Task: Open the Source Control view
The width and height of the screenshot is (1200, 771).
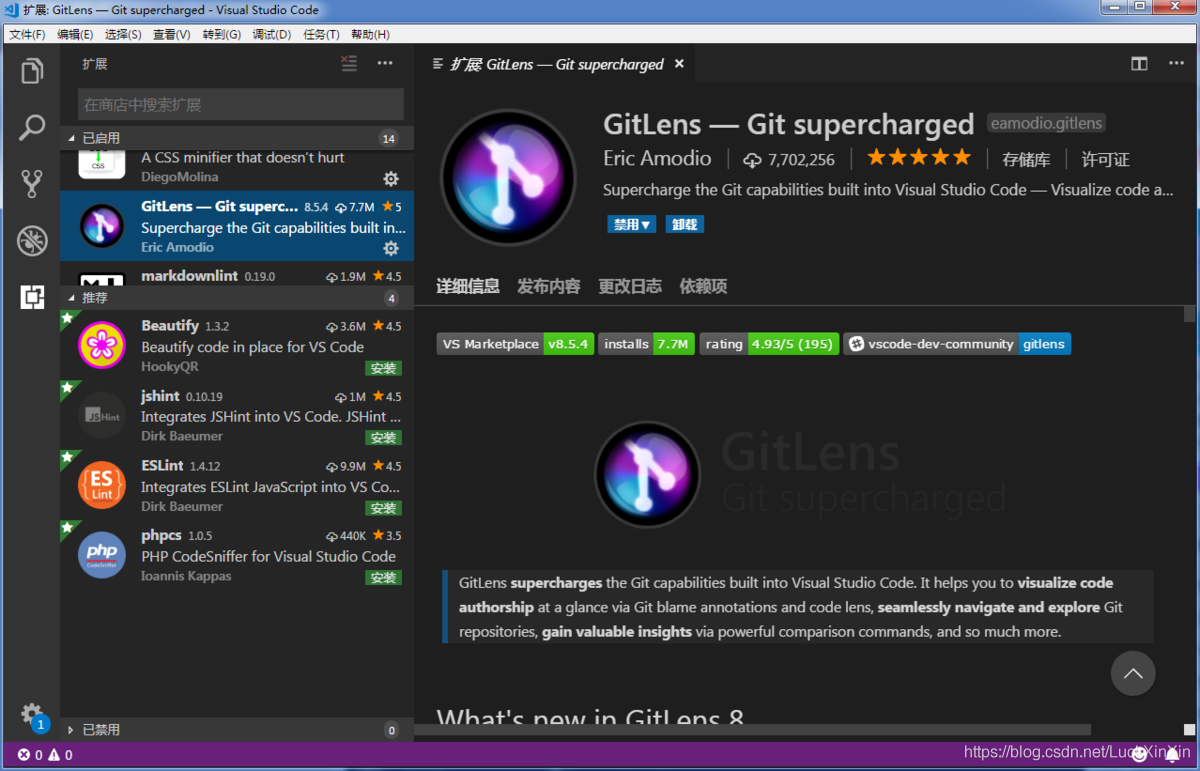Action: 32,184
